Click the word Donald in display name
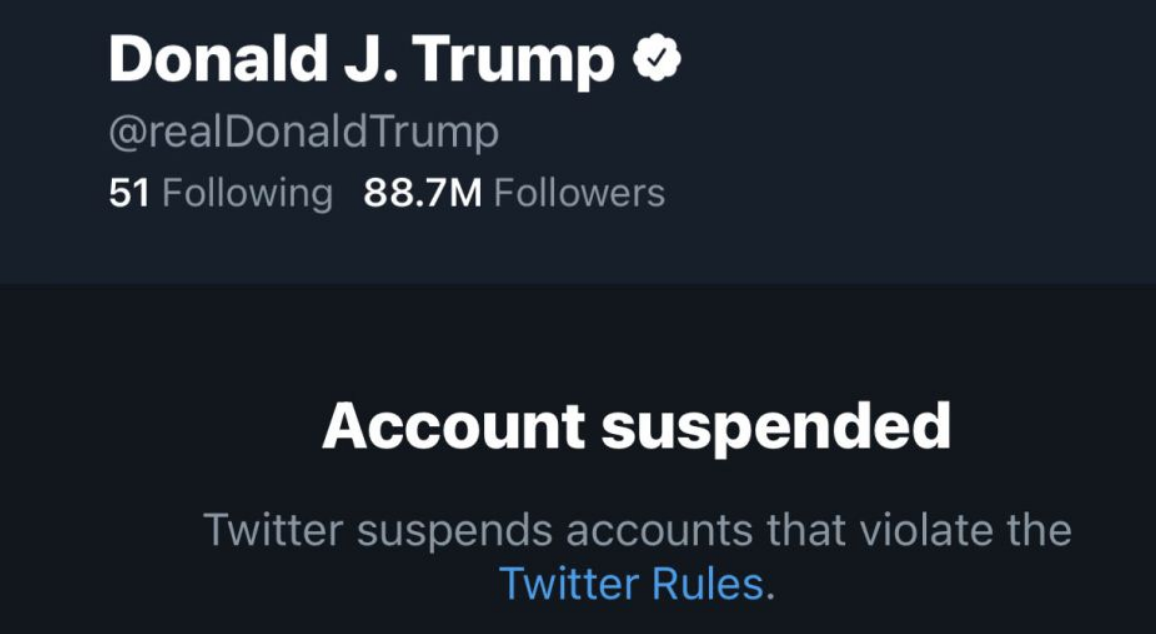Screen dimensions: 1156x634 pyautogui.click(x=218, y=58)
